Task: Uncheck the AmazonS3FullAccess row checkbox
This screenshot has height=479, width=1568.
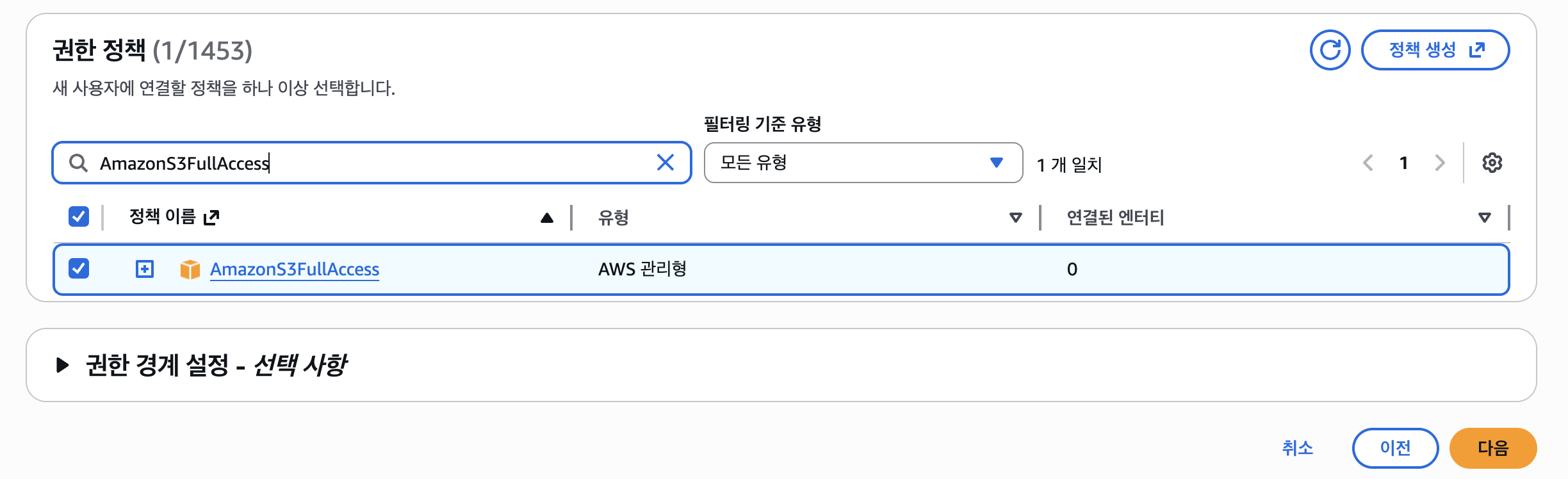Action: [79, 268]
